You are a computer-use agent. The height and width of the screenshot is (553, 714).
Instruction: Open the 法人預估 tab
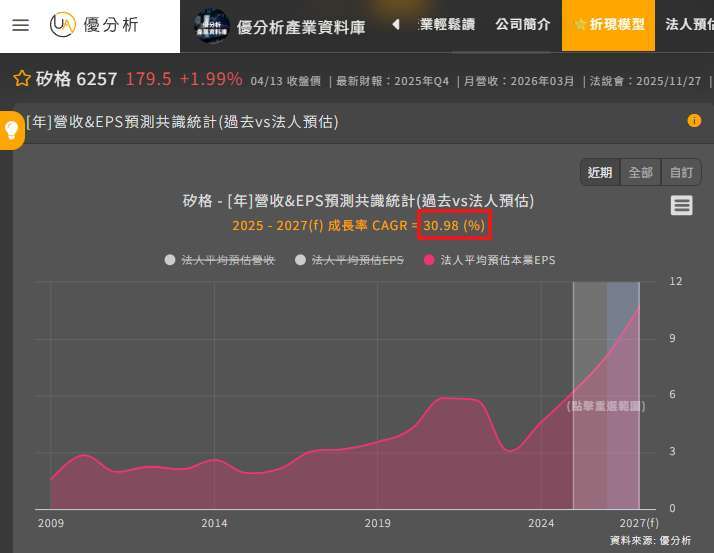point(689,25)
